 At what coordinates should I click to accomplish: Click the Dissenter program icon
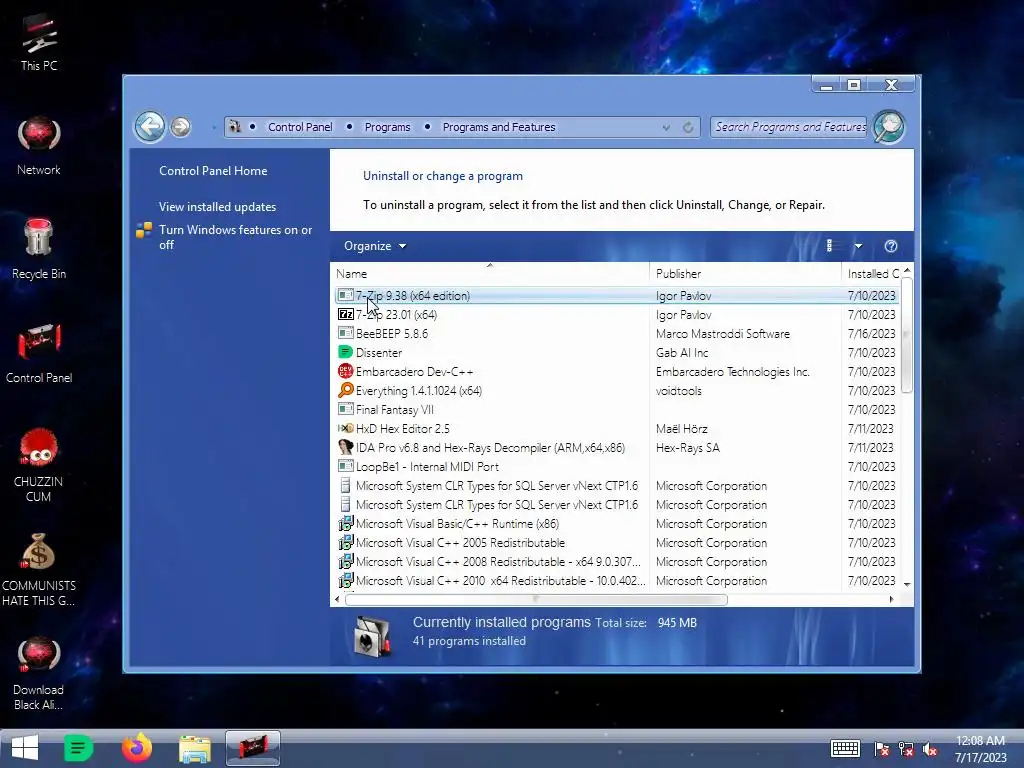click(x=345, y=352)
